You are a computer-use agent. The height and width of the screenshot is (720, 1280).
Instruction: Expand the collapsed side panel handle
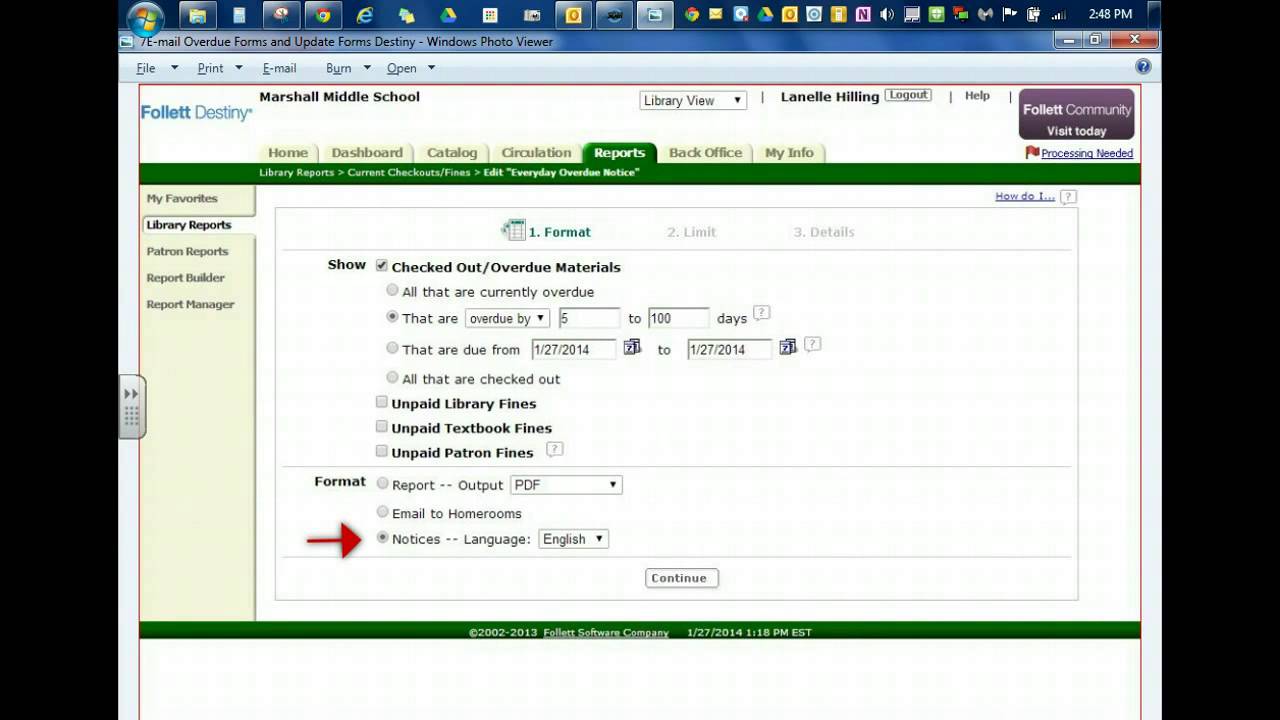[x=132, y=406]
